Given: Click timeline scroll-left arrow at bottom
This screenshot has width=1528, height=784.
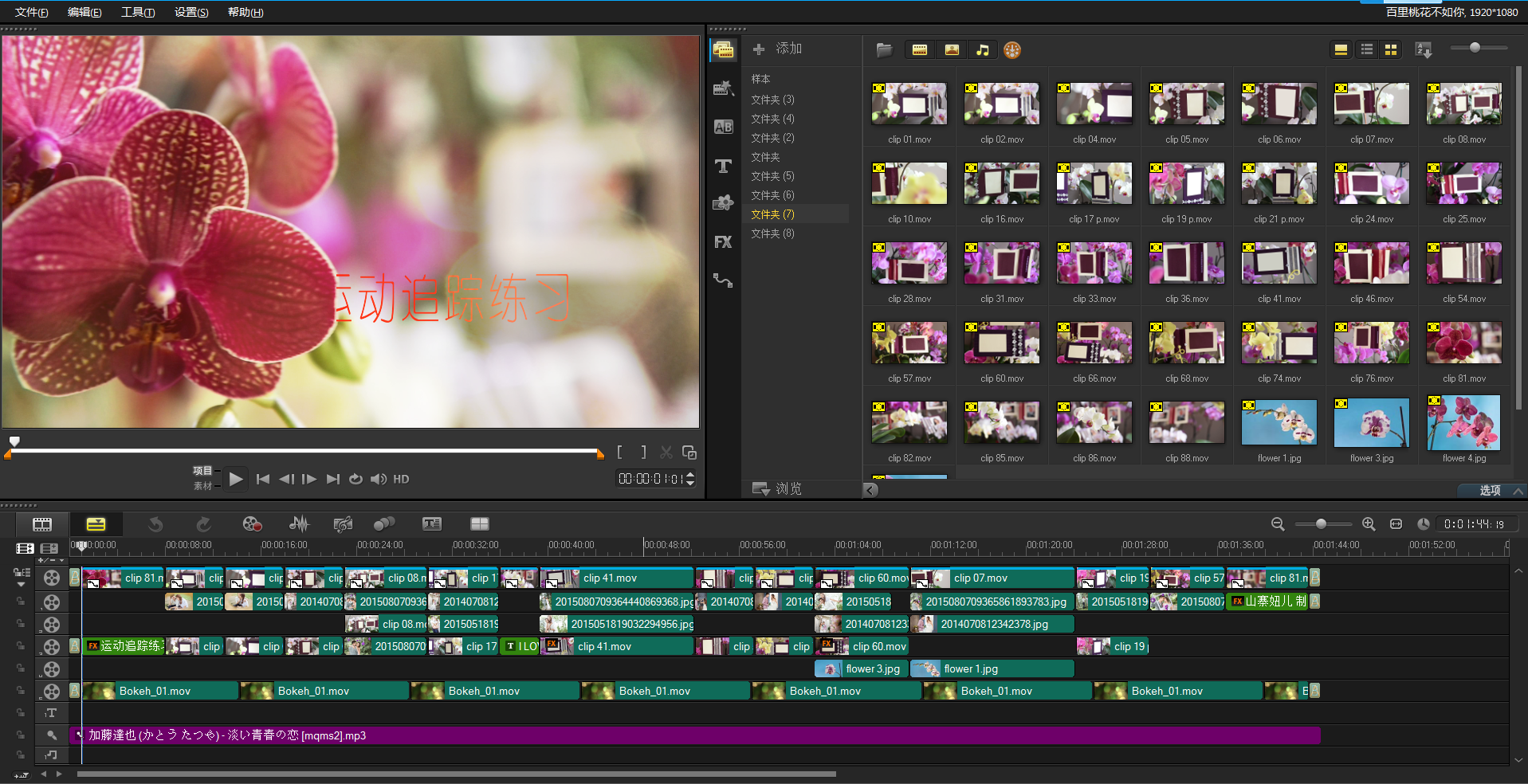Looking at the screenshot, I should pos(44,774).
